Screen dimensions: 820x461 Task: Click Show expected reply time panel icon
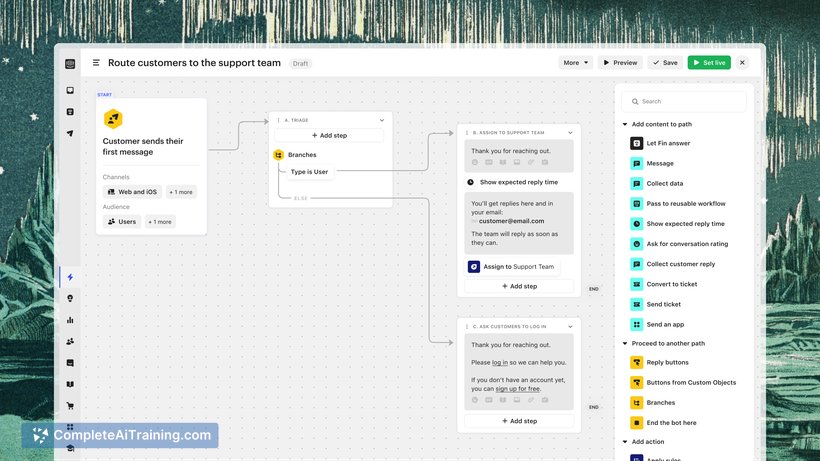pyautogui.click(x=636, y=224)
